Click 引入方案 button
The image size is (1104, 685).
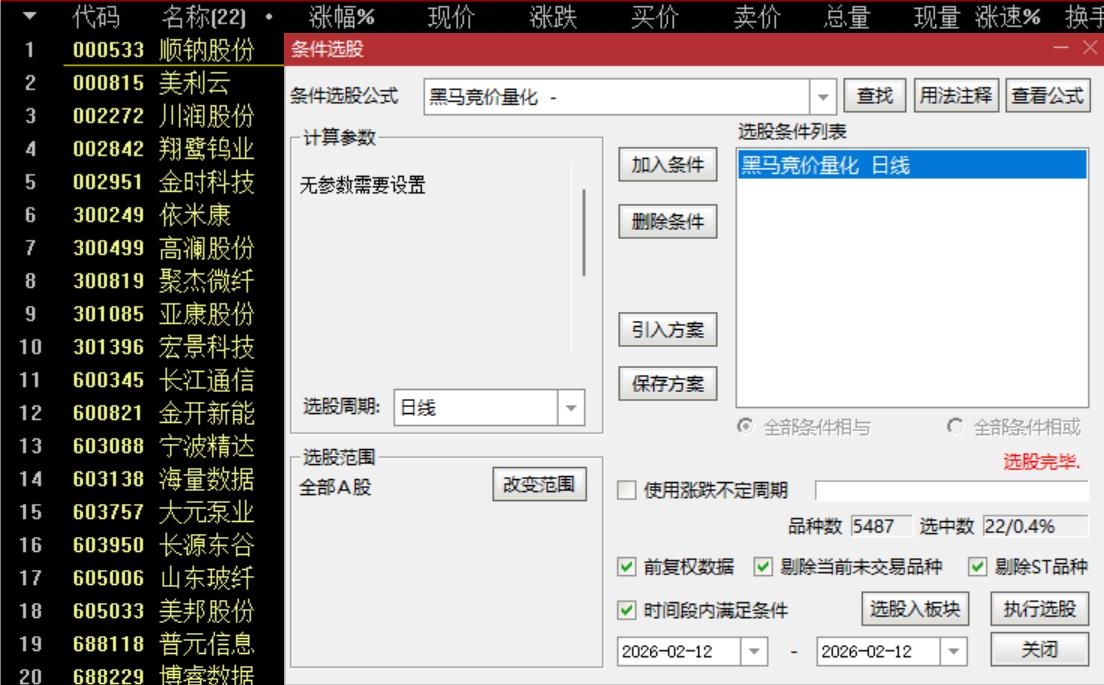tap(667, 329)
